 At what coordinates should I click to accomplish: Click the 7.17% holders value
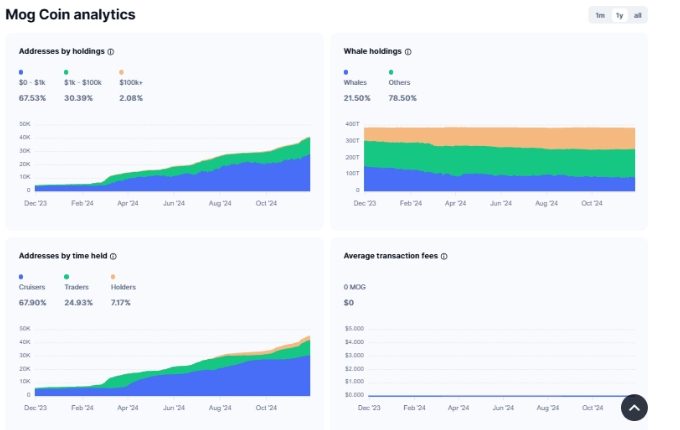pos(121,303)
